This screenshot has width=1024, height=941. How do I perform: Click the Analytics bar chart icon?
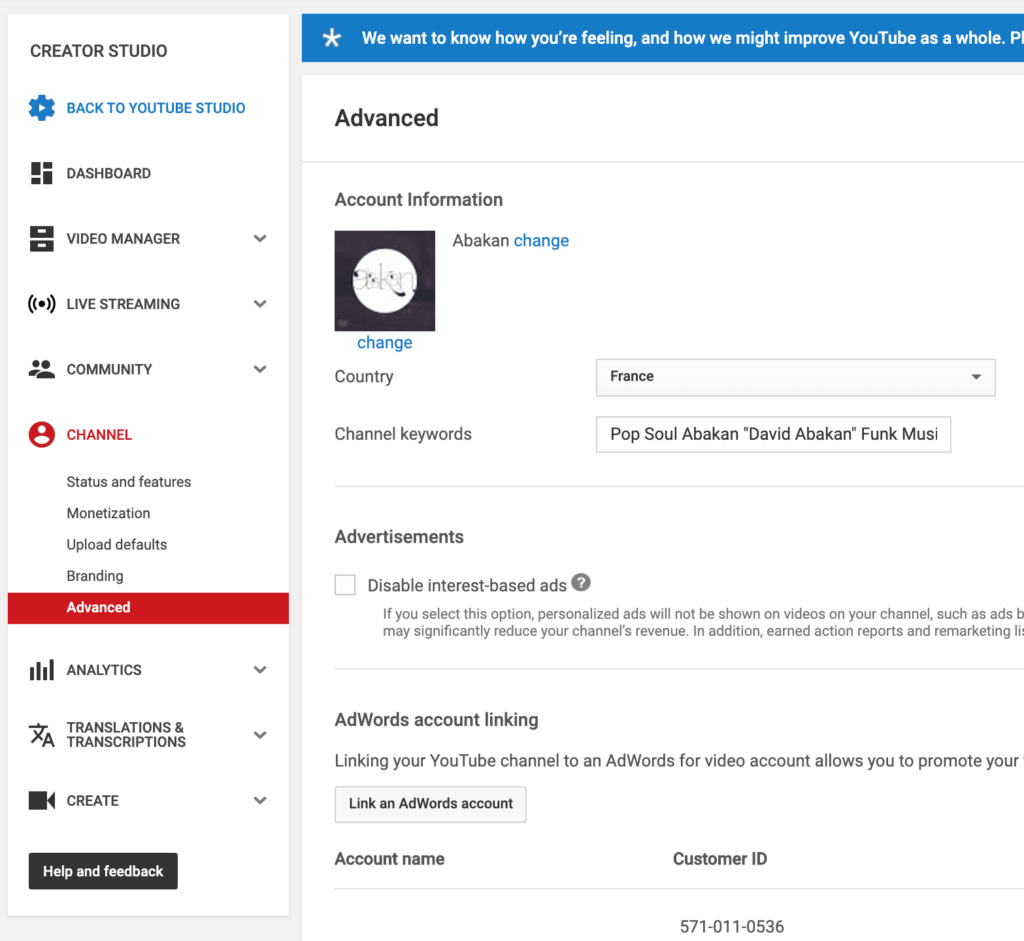point(42,670)
